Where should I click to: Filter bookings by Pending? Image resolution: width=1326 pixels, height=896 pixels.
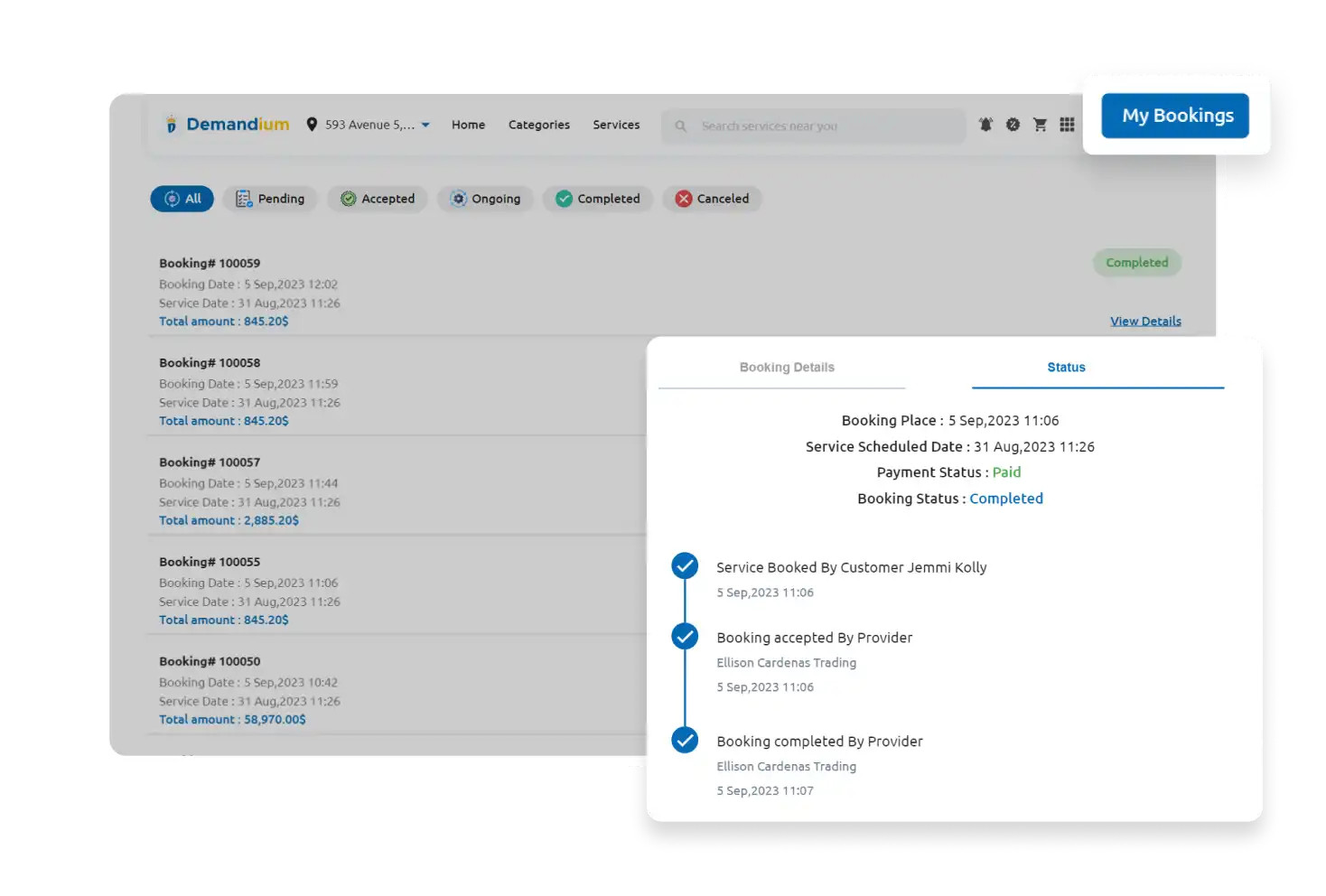tap(269, 199)
